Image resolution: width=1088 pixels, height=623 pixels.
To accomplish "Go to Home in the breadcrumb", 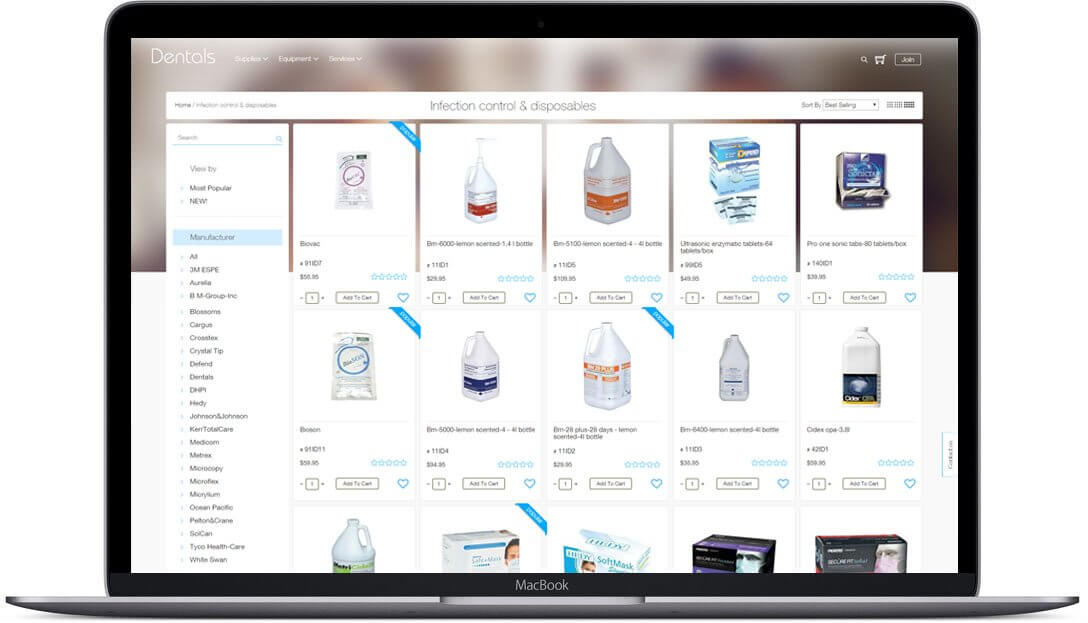I will point(182,105).
